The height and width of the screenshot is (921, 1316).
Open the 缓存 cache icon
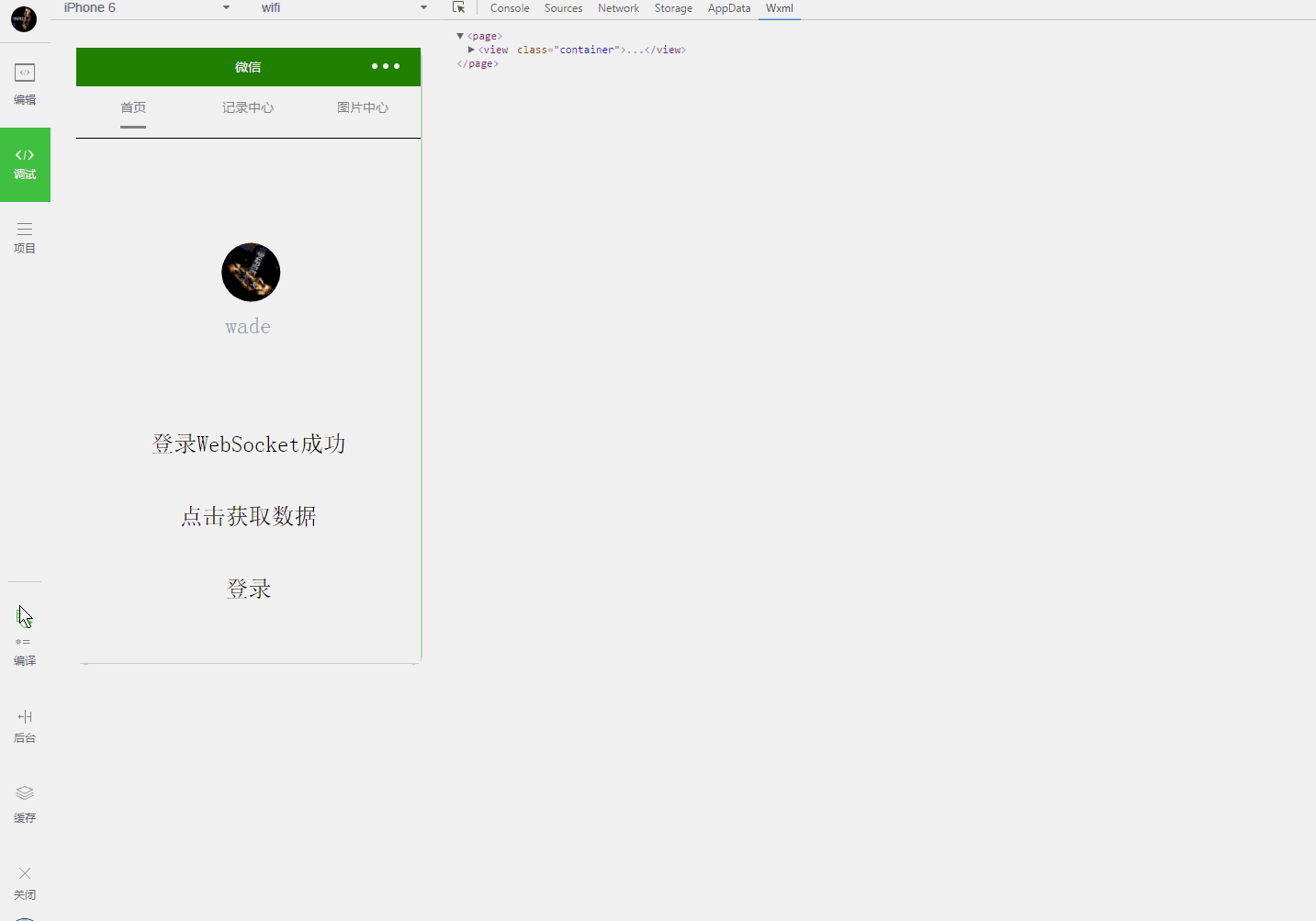pyautogui.click(x=25, y=803)
